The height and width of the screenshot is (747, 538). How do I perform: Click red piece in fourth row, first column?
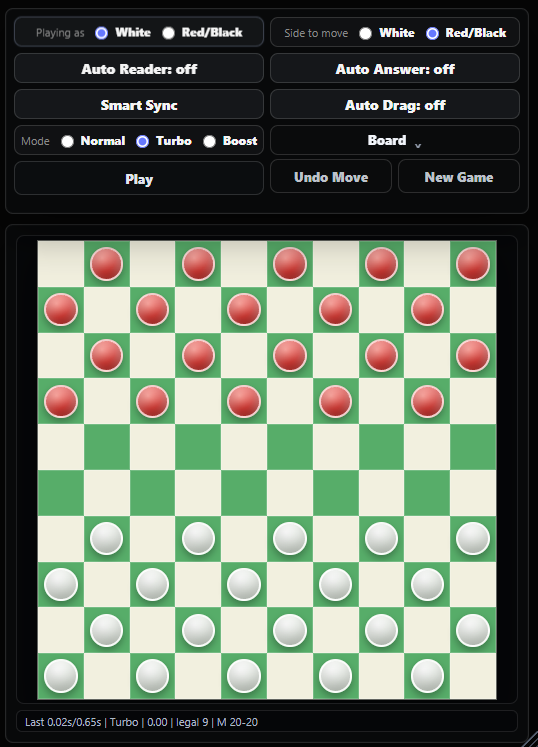click(x=61, y=401)
